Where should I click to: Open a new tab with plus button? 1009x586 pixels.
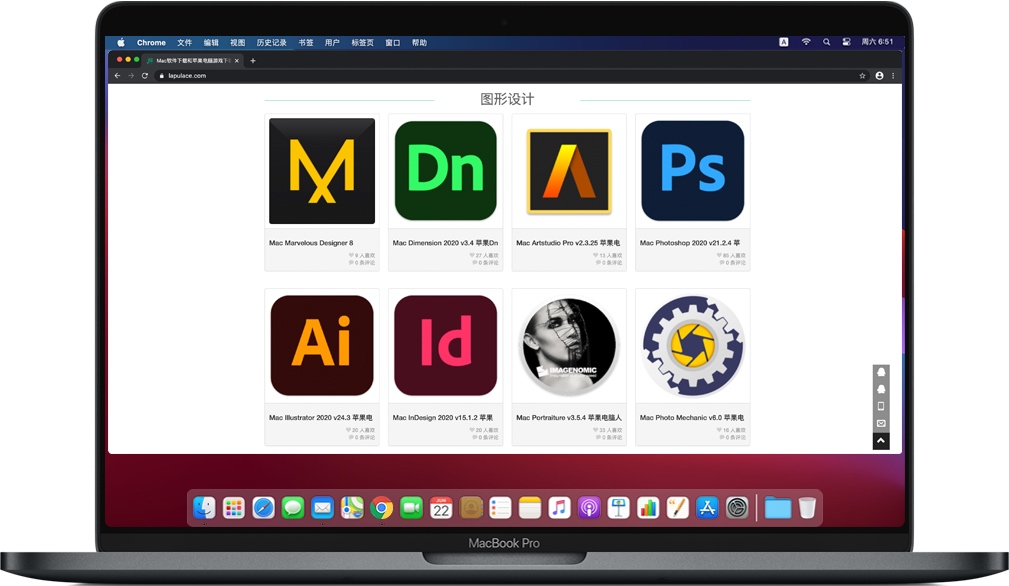[252, 60]
